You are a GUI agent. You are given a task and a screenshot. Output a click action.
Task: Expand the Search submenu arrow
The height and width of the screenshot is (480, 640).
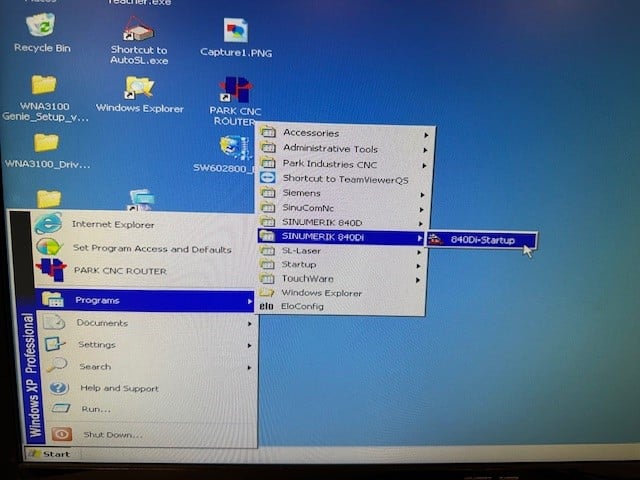tap(249, 368)
